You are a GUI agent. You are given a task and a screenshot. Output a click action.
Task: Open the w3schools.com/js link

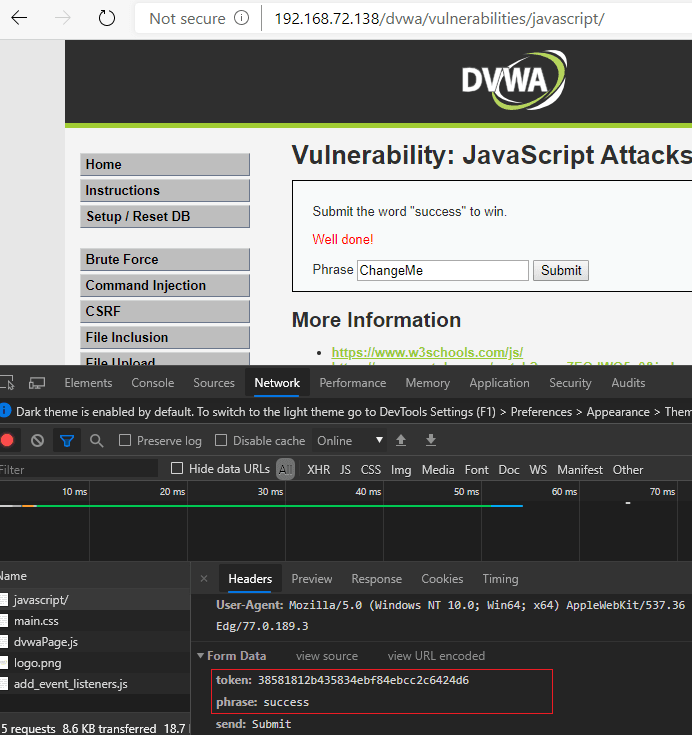[427, 352]
